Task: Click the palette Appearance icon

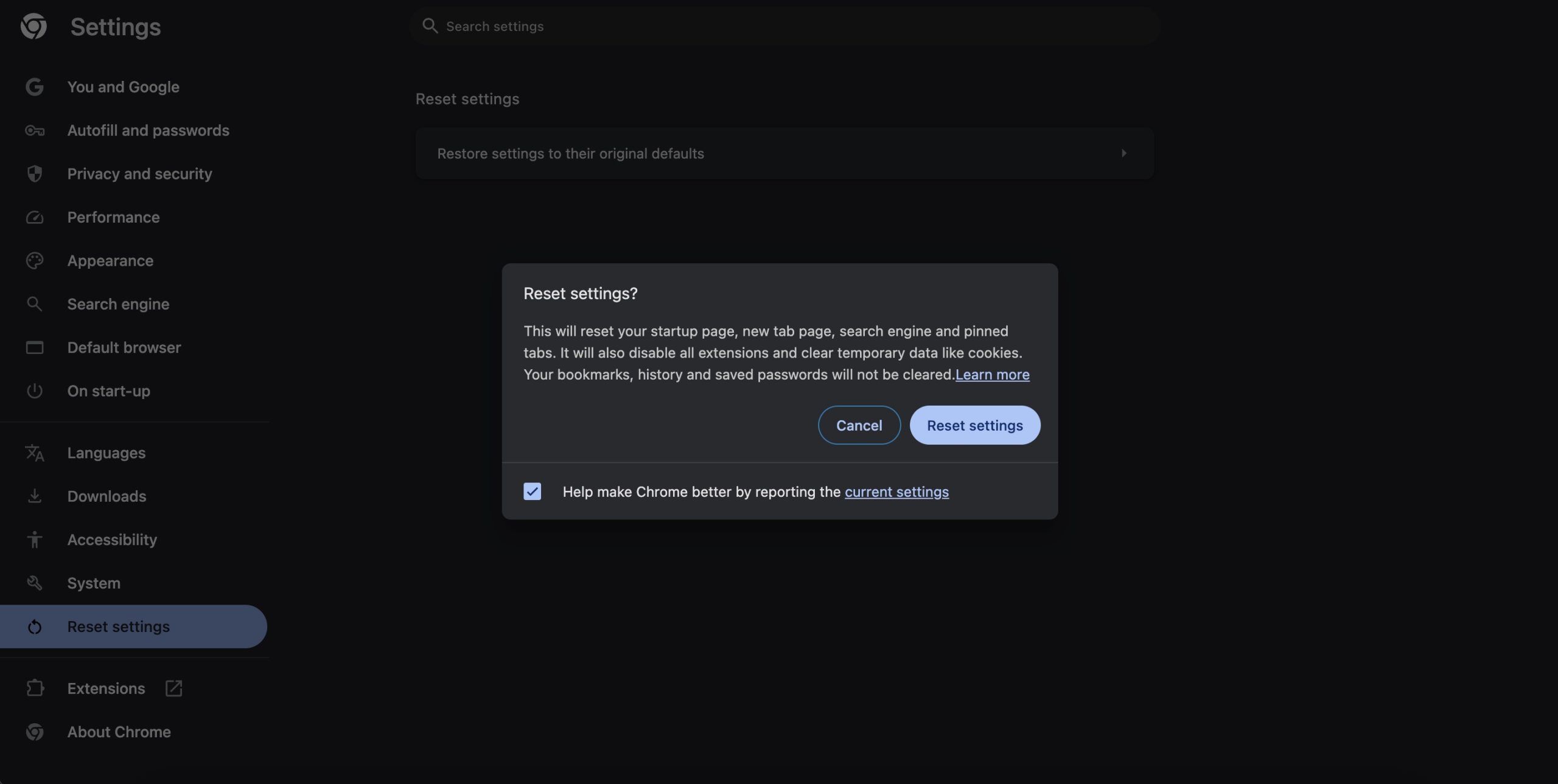Action: pos(35,261)
